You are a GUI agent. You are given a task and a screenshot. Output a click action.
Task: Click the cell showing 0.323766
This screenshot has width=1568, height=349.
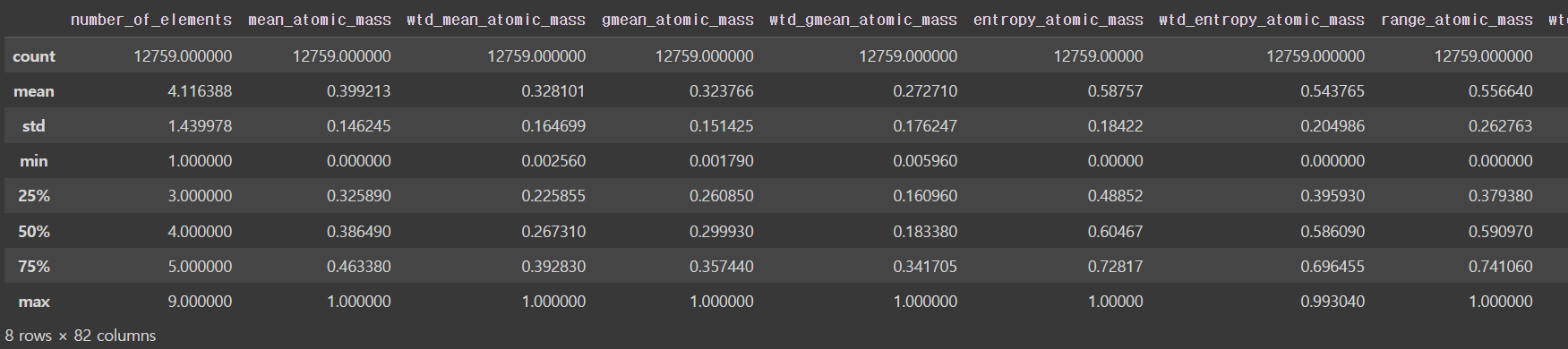pos(722,91)
